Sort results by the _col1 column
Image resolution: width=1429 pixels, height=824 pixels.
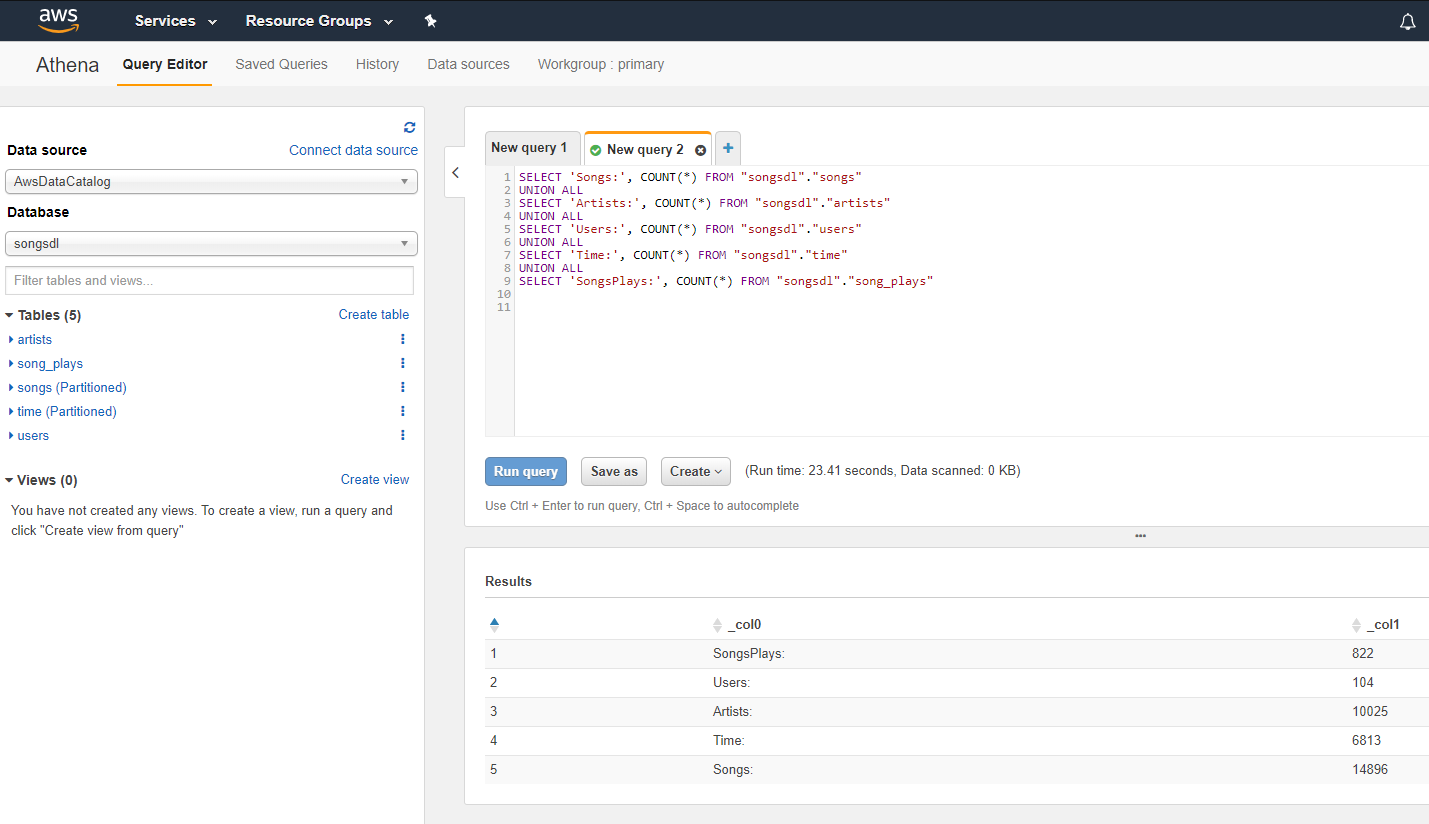tap(1376, 625)
